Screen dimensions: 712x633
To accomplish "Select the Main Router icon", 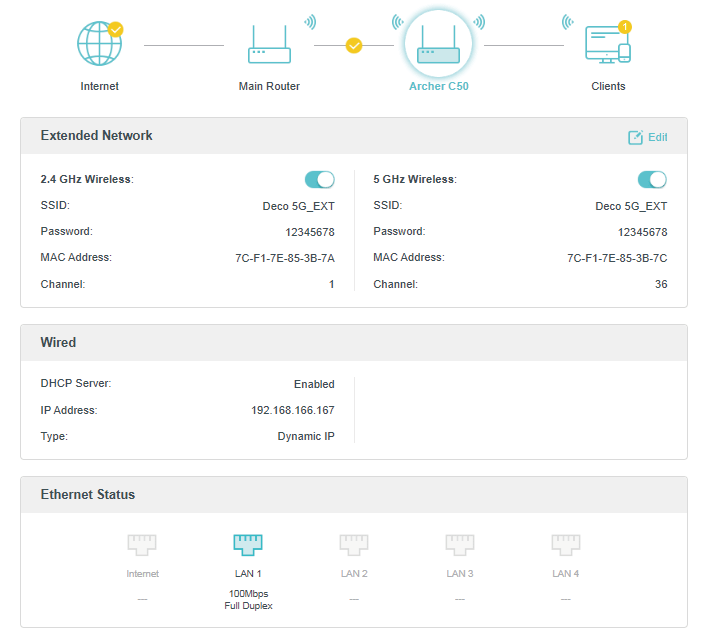I will click(269, 44).
